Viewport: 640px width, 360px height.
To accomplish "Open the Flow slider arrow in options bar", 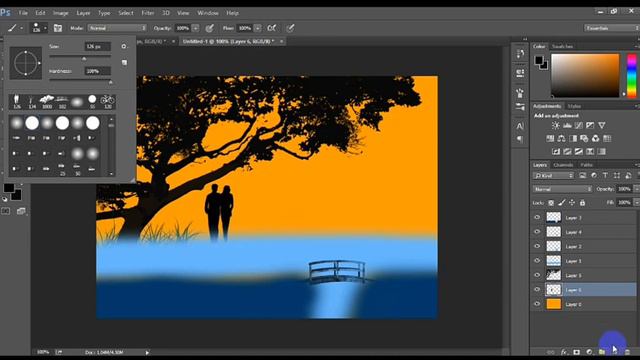I will click(257, 28).
